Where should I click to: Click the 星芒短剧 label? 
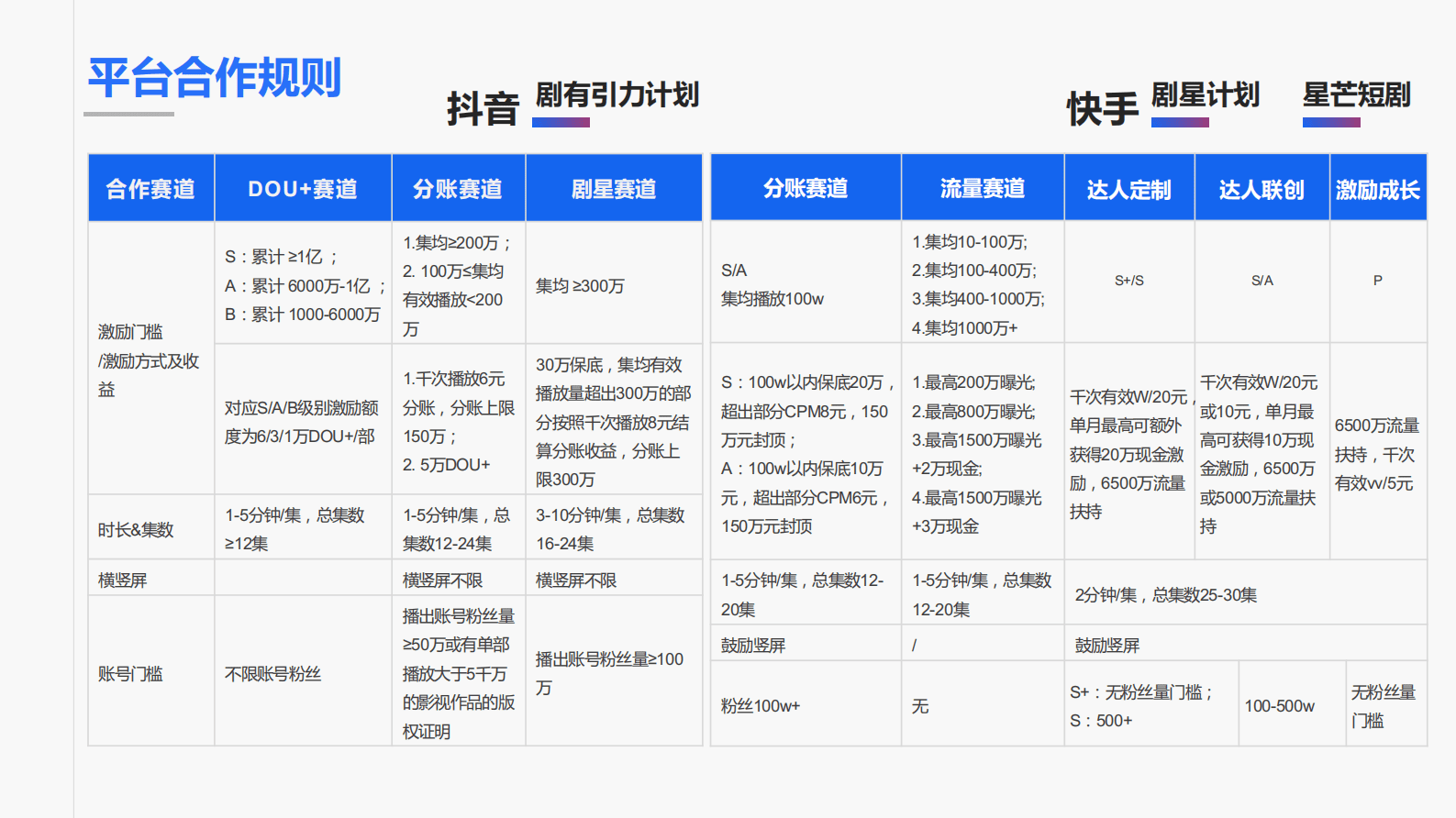(1357, 94)
